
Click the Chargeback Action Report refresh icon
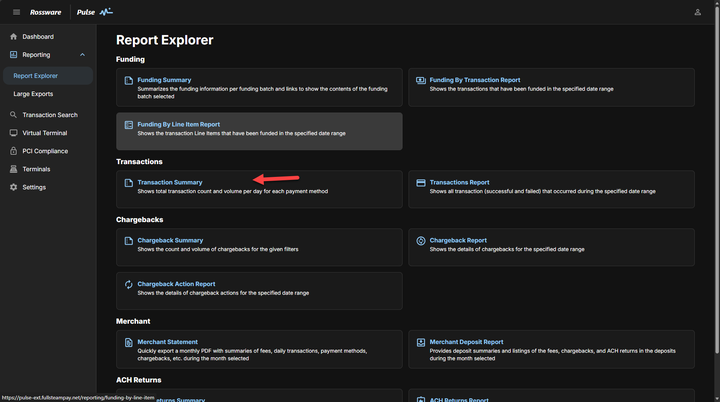click(128, 284)
